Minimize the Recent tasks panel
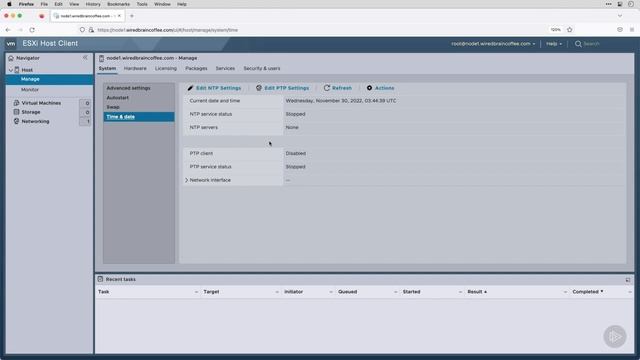Viewport: 640px width, 360px height. point(628,280)
